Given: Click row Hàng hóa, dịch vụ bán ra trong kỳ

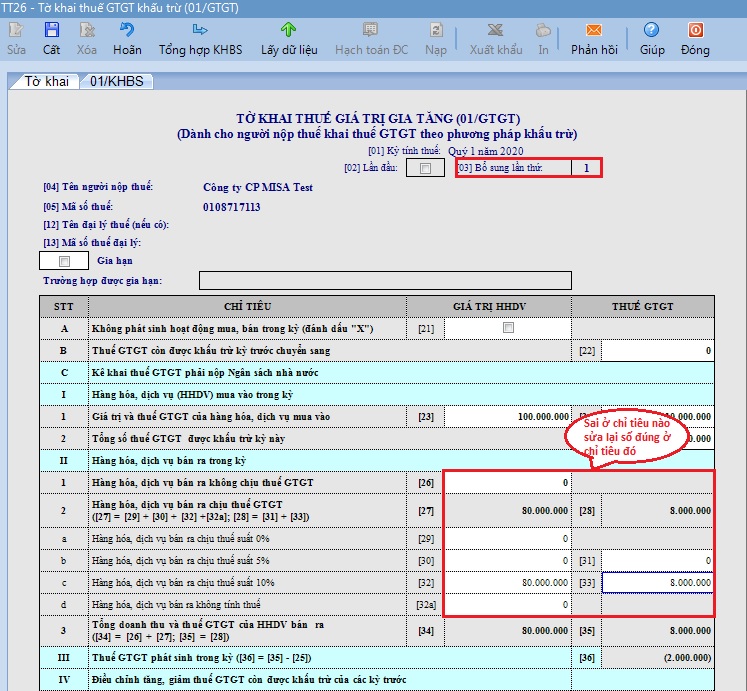Looking at the screenshot, I should click(x=377, y=461).
